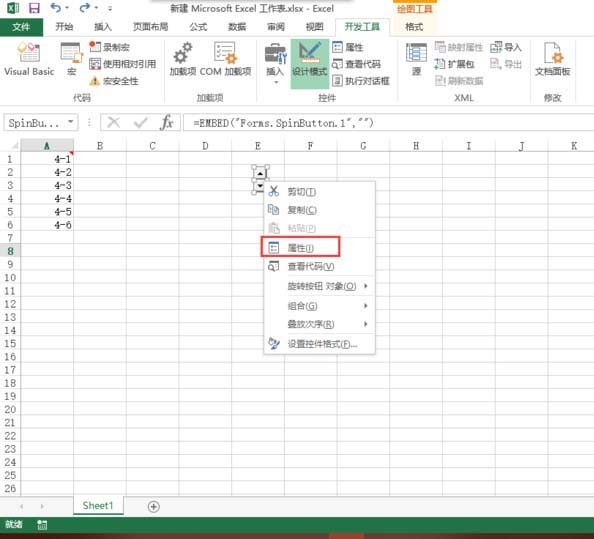Click Map Properties (映射属性)
Image resolution: width=594 pixels, height=539 pixels.
459,47
